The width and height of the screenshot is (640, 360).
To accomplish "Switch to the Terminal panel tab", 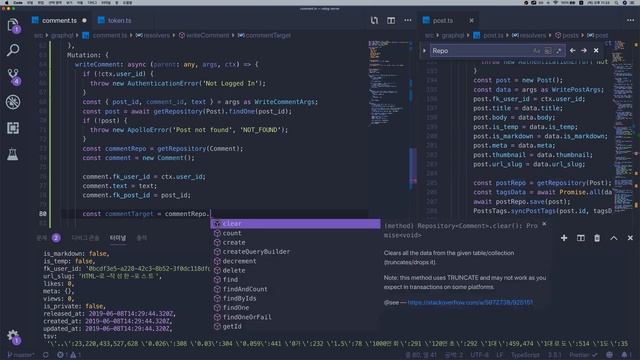I will click(118, 238).
